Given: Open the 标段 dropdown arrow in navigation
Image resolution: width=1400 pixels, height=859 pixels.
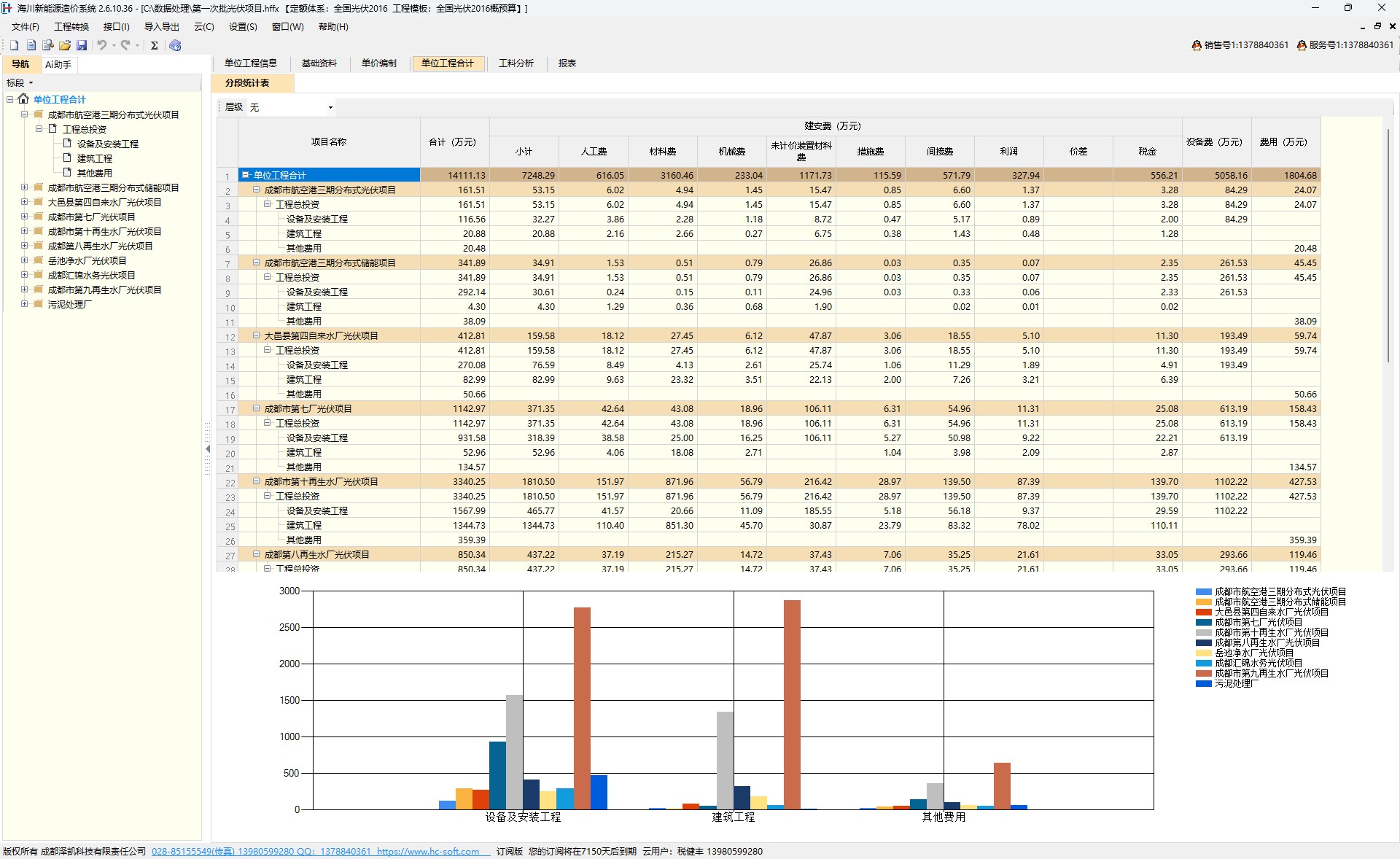Looking at the screenshot, I should 31,83.
